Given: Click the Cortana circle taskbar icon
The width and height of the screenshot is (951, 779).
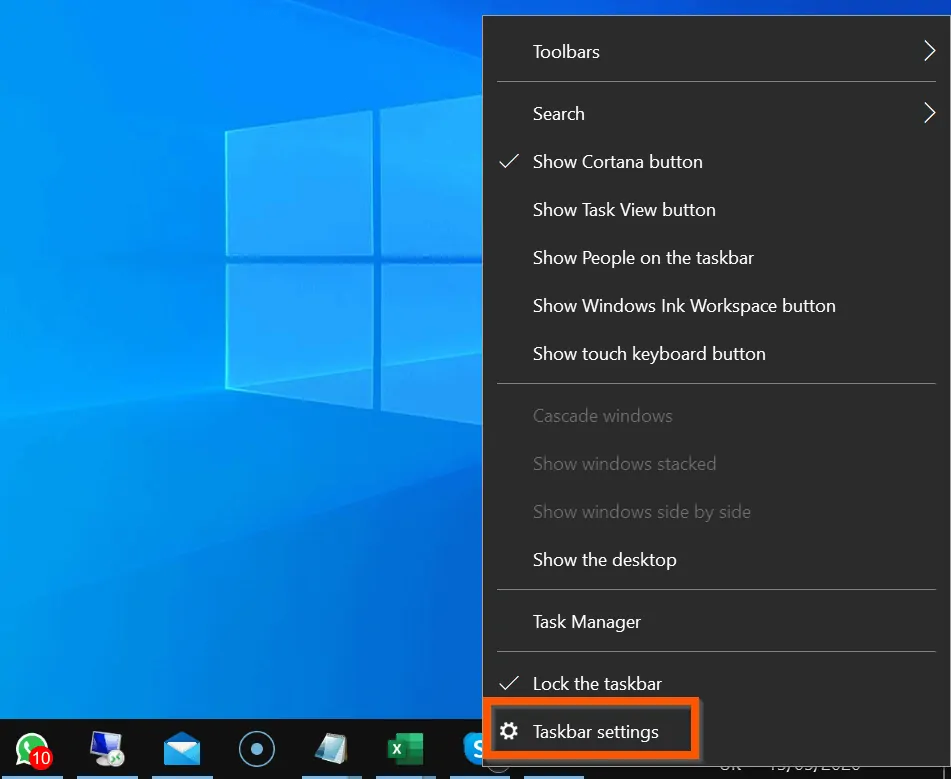Looking at the screenshot, I should point(257,749).
